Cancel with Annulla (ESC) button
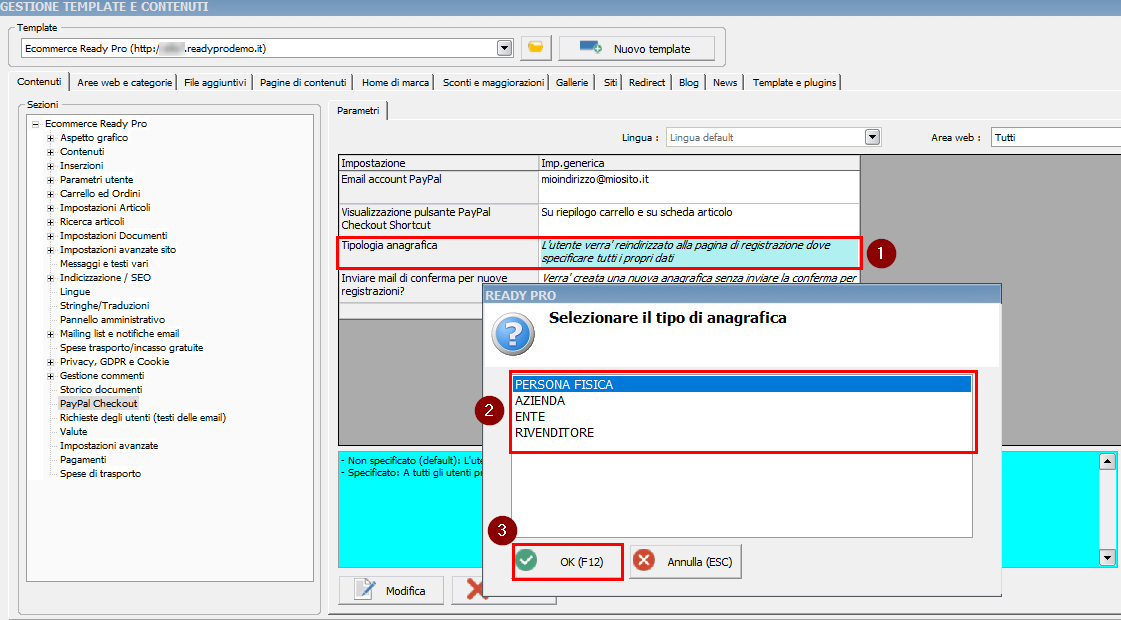The width and height of the screenshot is (1121, 620). click(686, 561)
